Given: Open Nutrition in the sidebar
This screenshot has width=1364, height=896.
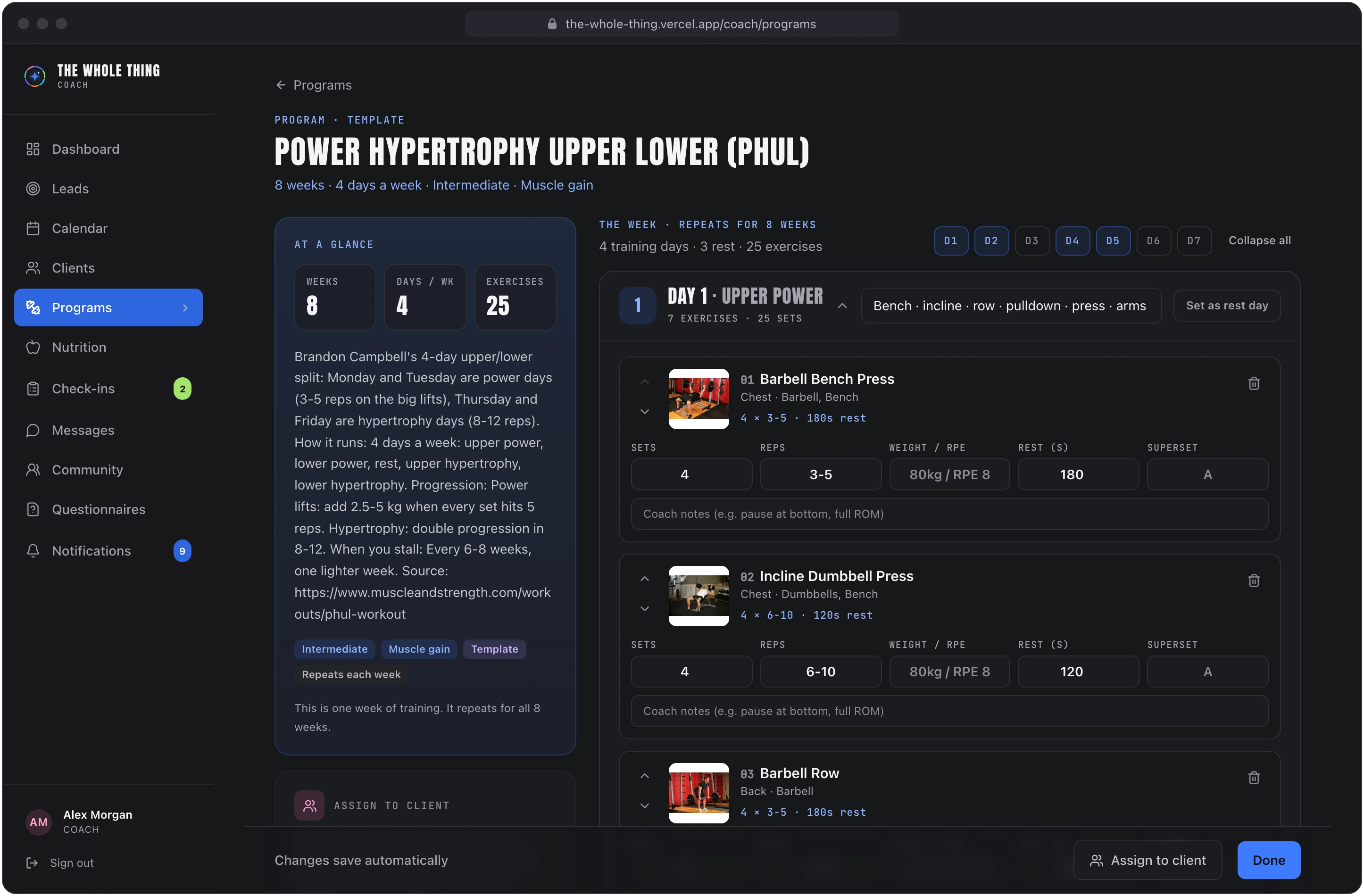Looking at the screenshot, I should [108, 347].
